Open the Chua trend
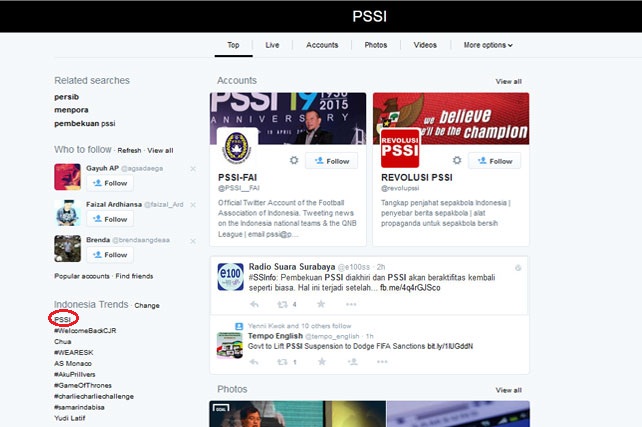 coord(63,341)
